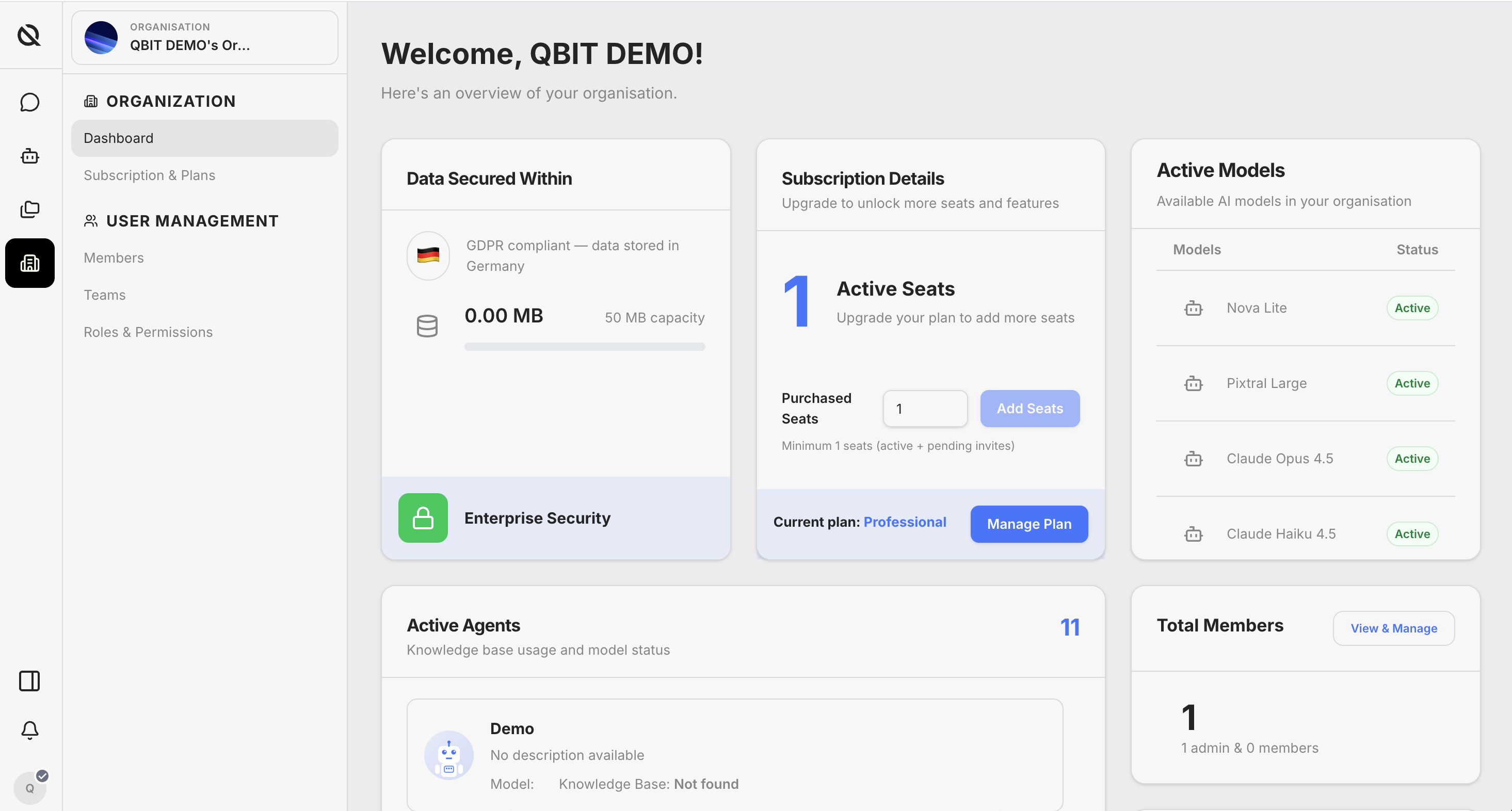
Task: Click the robot icon beside Nova Lite
Action: [1193, 308]
